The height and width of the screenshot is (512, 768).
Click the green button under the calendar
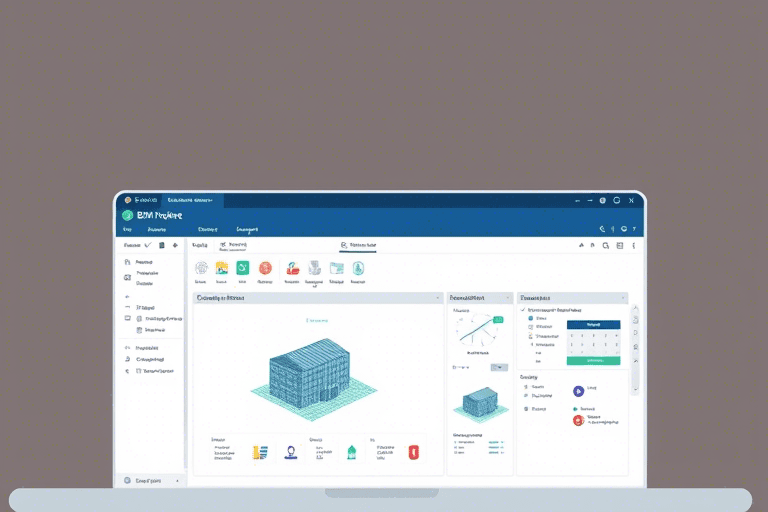pos(593,360)
